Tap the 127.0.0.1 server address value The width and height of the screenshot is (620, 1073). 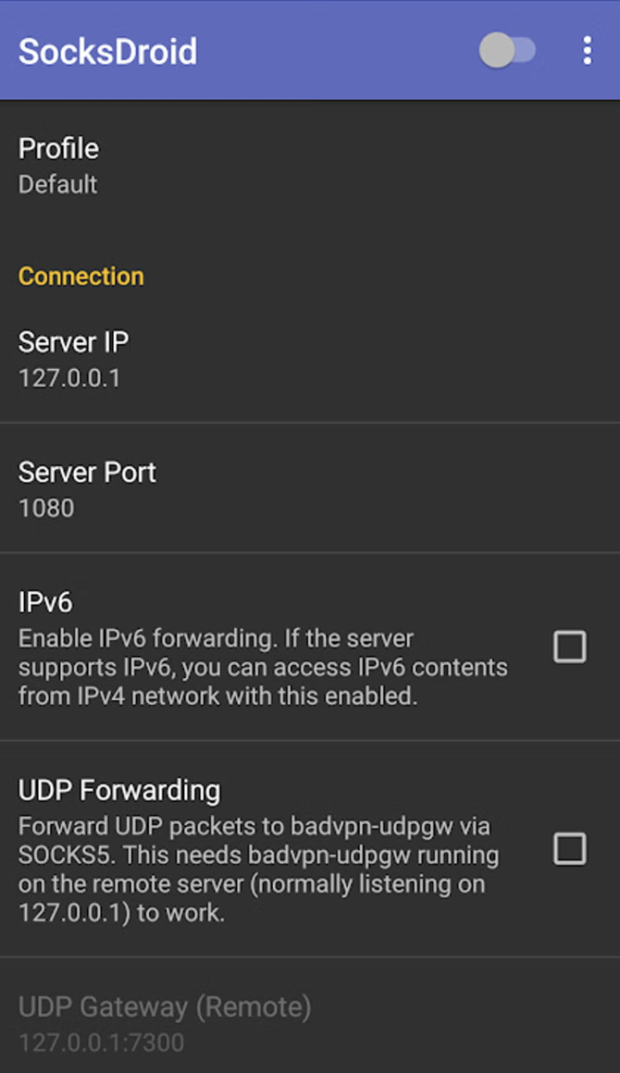click(69, 378)
